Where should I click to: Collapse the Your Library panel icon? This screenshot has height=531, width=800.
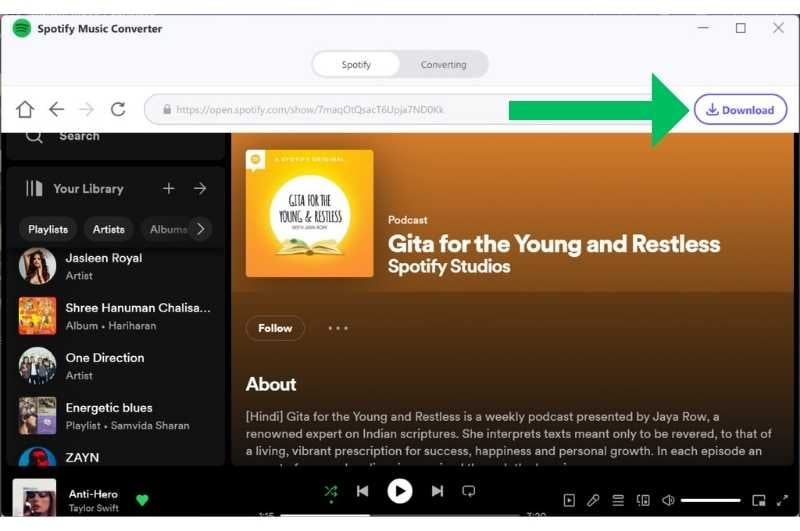[34, 189]
